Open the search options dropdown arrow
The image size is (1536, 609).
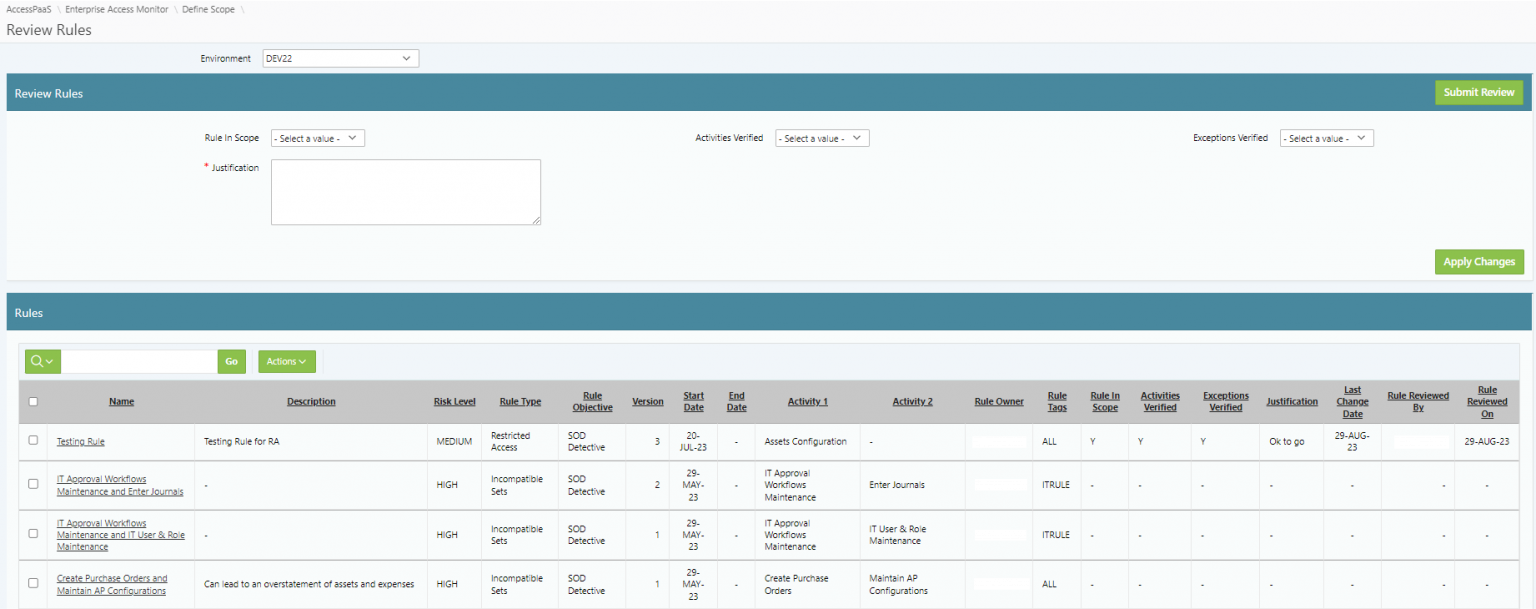coord(50,361)
